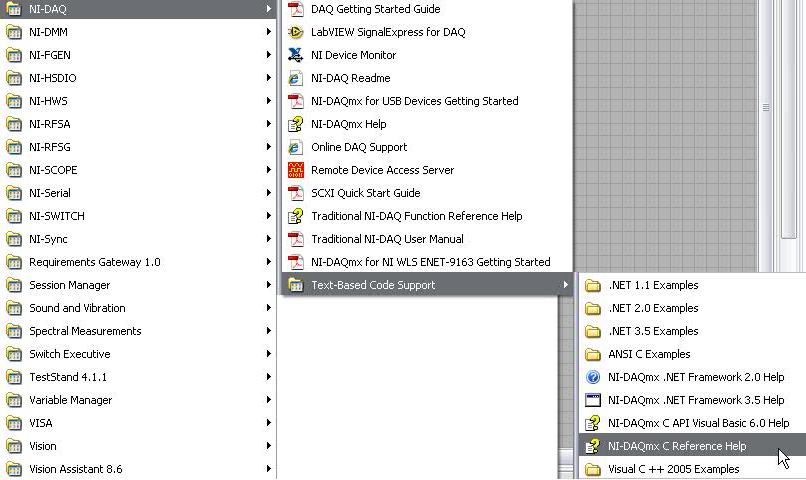The image size is (806, 480).
Task: Click the Visual C ++ 2005 Examples folder icon
Action: tap(593, 469)
